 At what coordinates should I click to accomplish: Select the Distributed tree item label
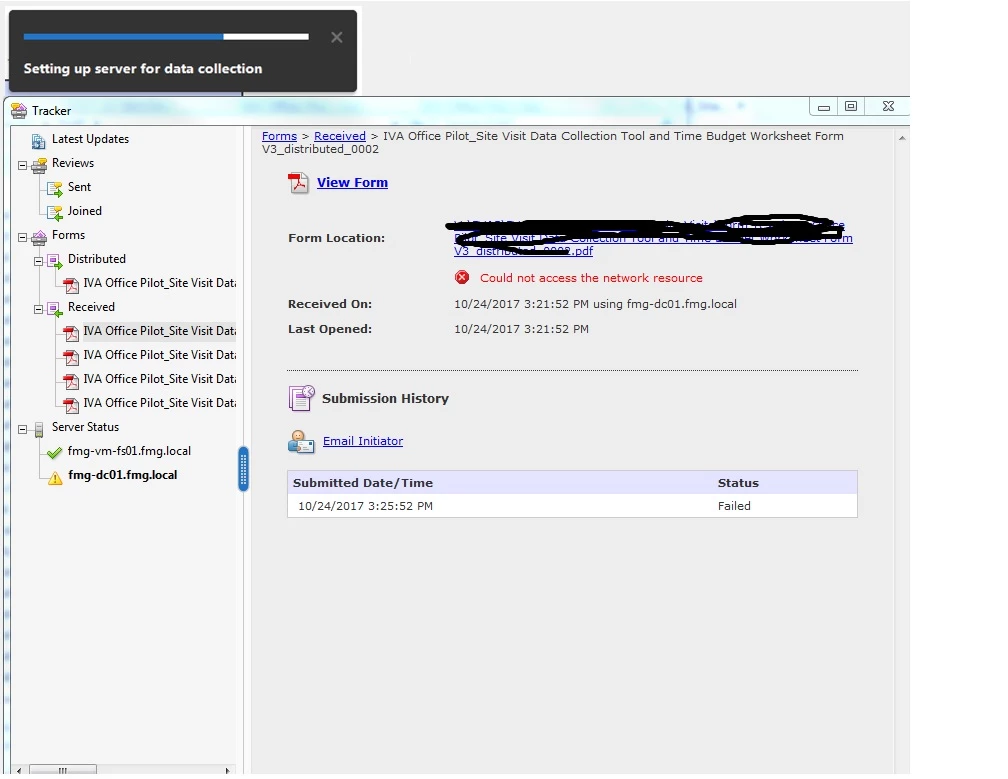click(x=96, y=259)
